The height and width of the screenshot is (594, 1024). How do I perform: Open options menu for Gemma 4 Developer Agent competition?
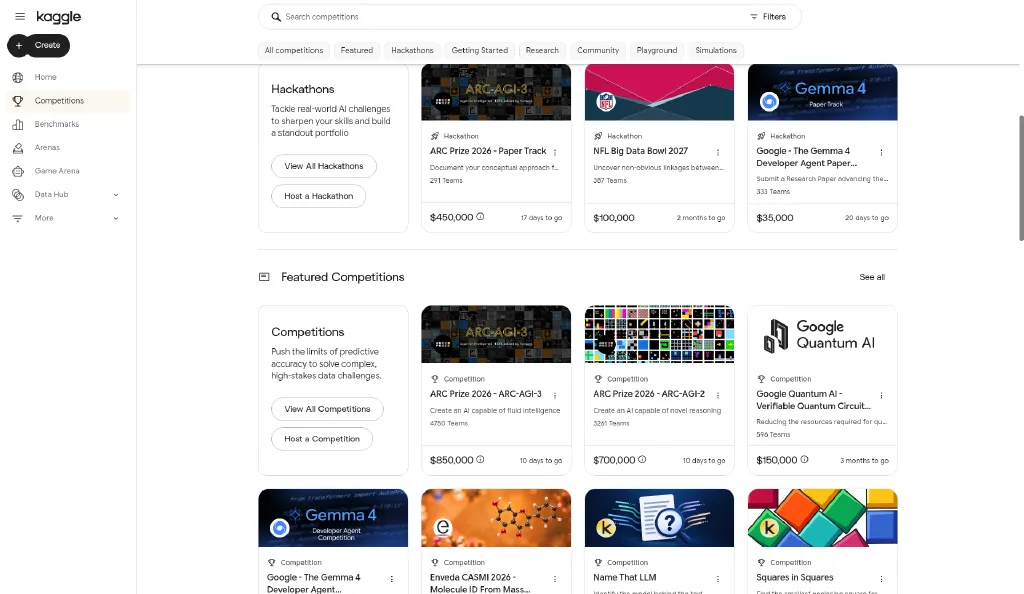392,578
